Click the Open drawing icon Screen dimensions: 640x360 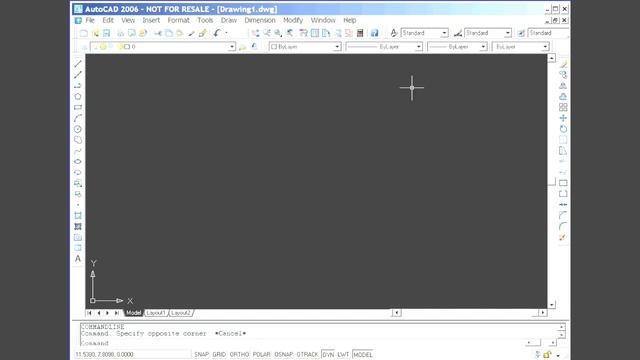tap(96, 33)
